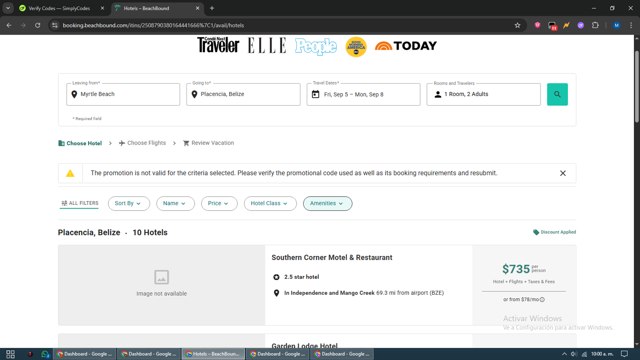Viewport: 640px width, 360px height.
Task: Open the Travel Dates field
Action: (363, 94)
